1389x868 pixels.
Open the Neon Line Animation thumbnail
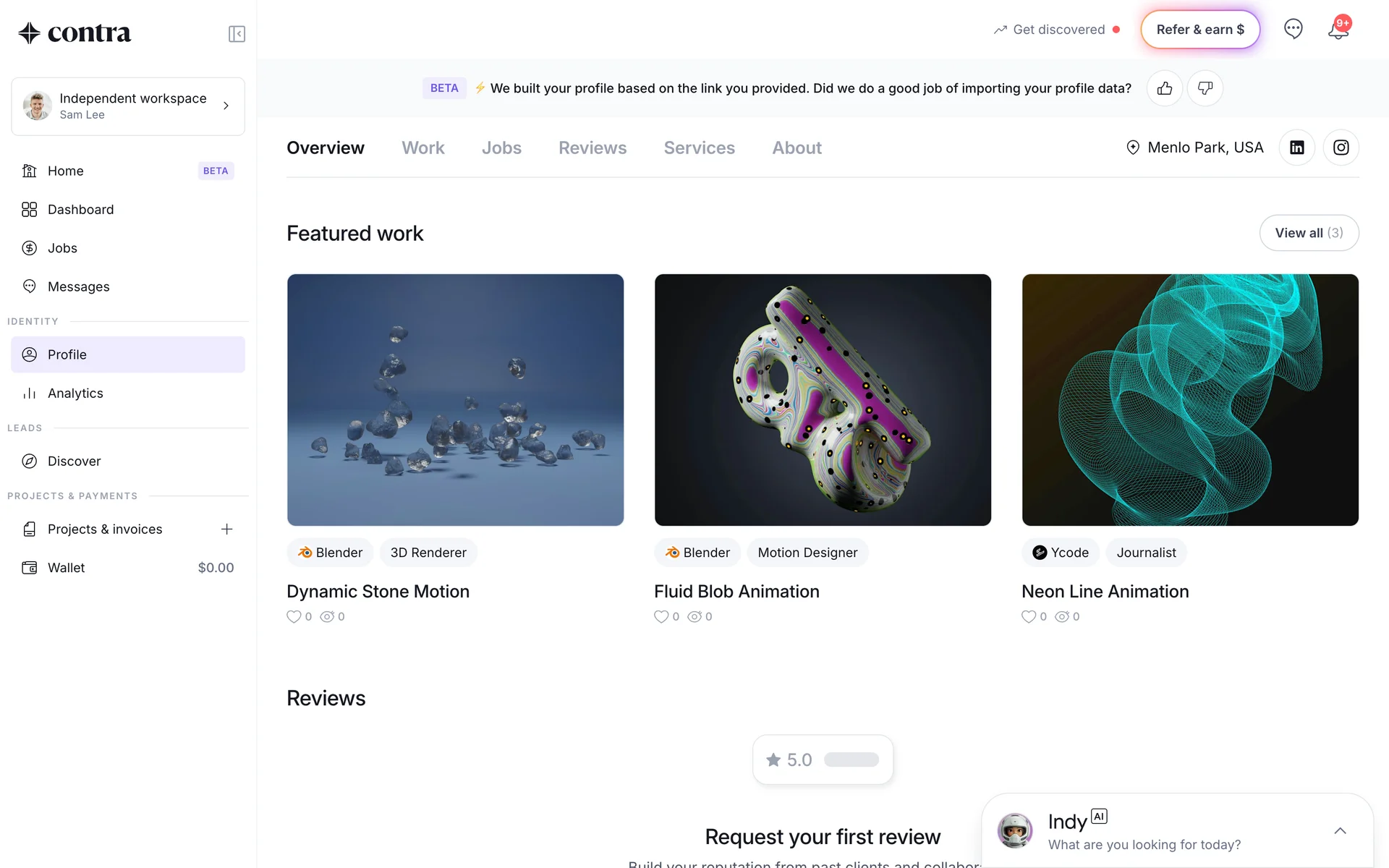tap(1189, 399)
